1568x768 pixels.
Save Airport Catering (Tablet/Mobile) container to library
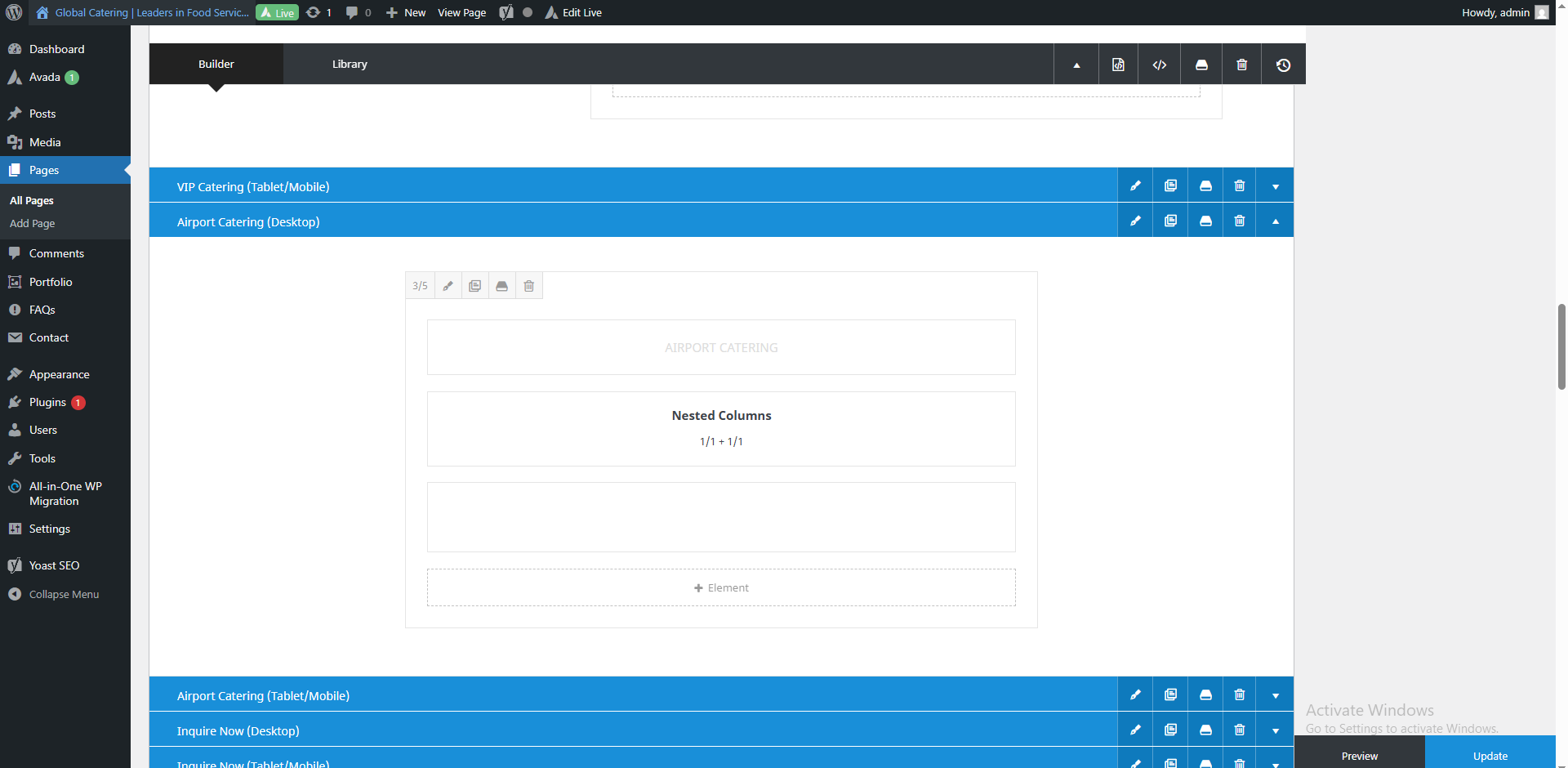[x=1205, y=694]
